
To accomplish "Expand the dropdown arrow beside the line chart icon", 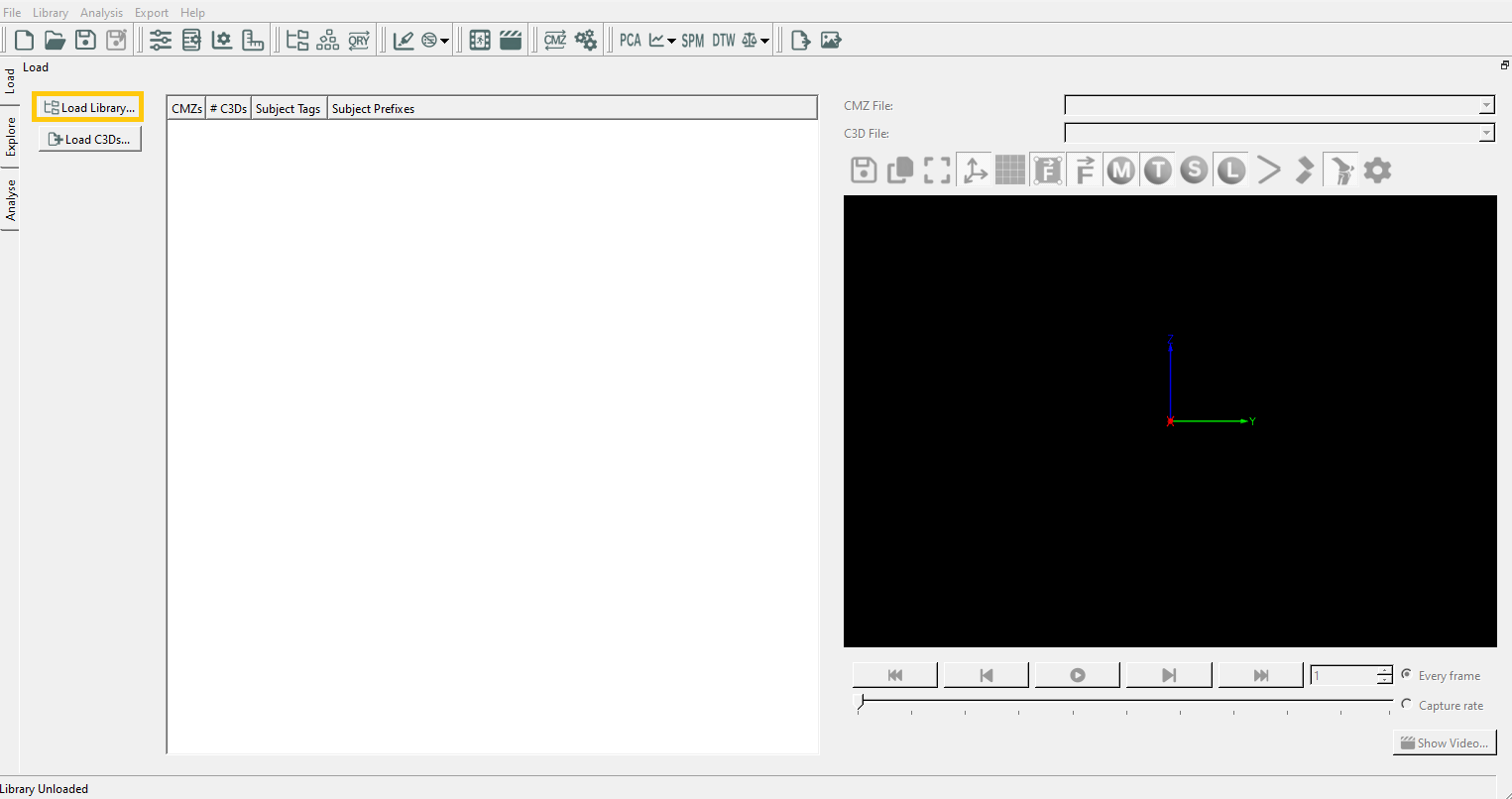I will point(671,41).
